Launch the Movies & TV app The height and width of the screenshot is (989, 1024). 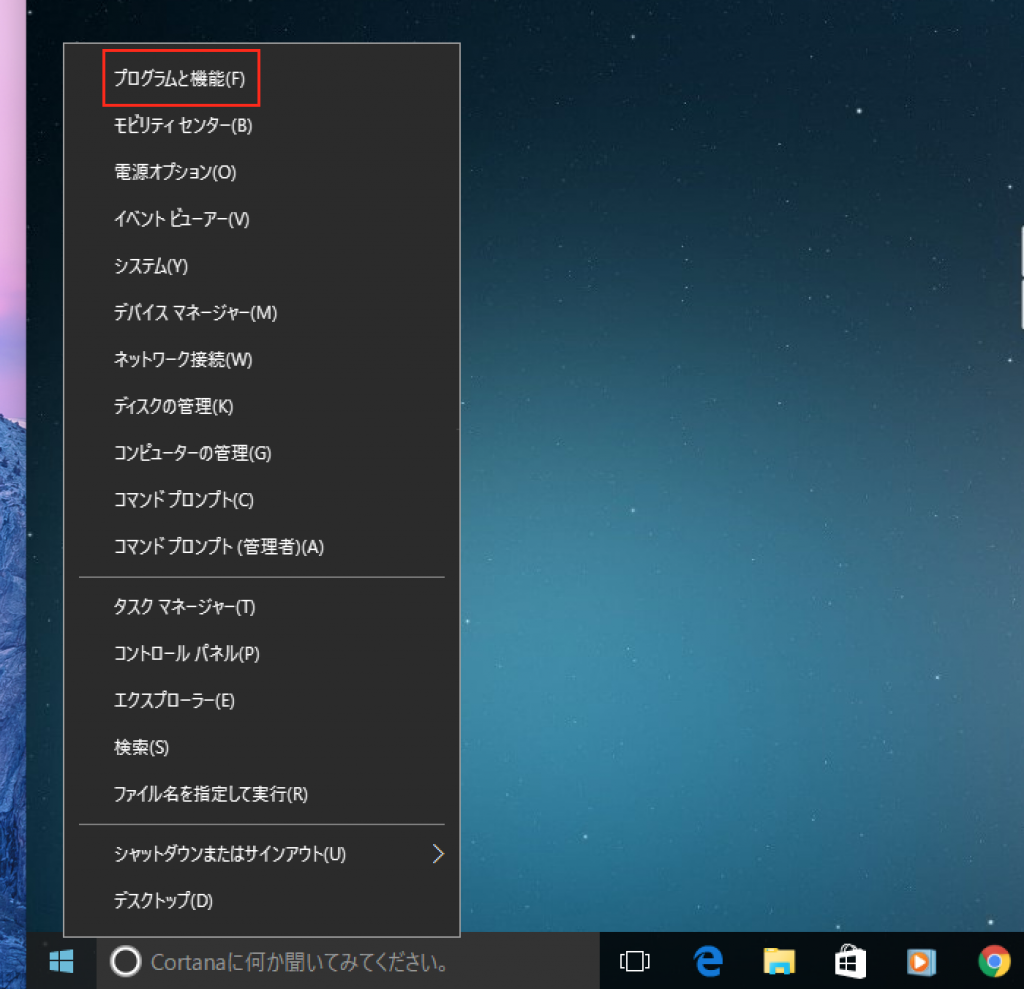[x=920, y=961]
